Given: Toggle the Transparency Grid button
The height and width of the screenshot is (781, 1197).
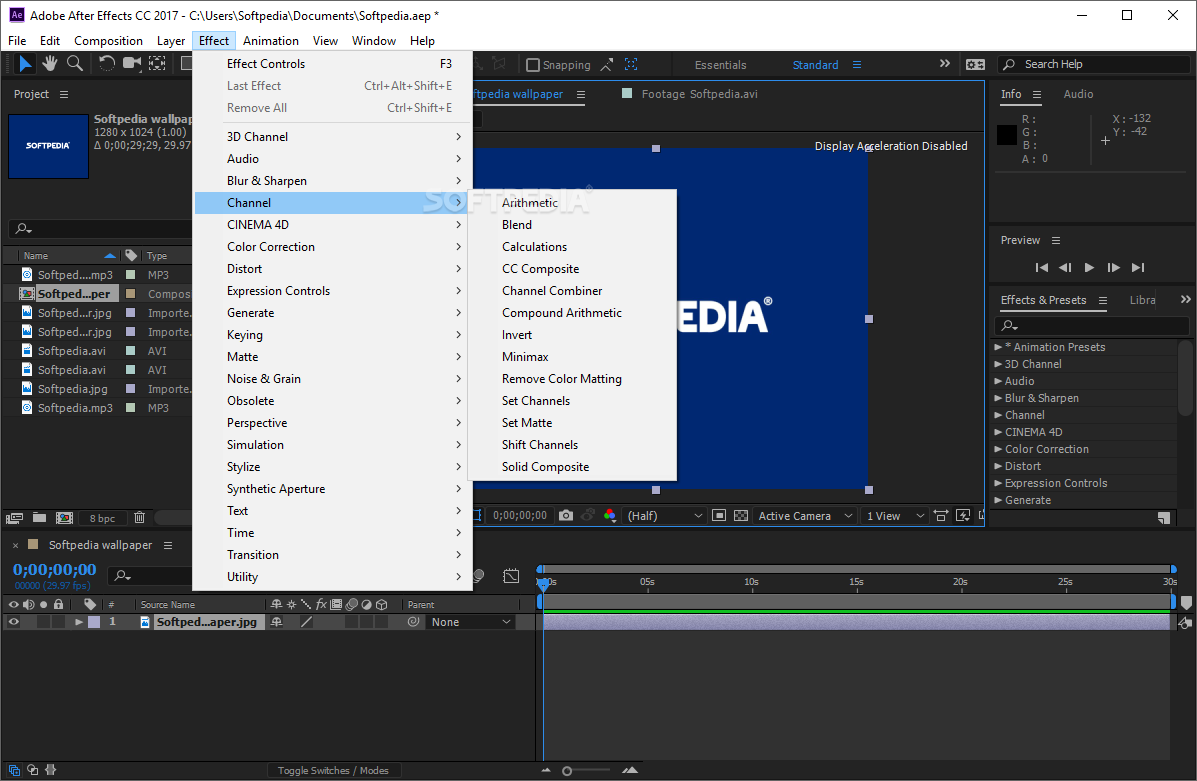Looking at the screenshot, I should point(740,516).
